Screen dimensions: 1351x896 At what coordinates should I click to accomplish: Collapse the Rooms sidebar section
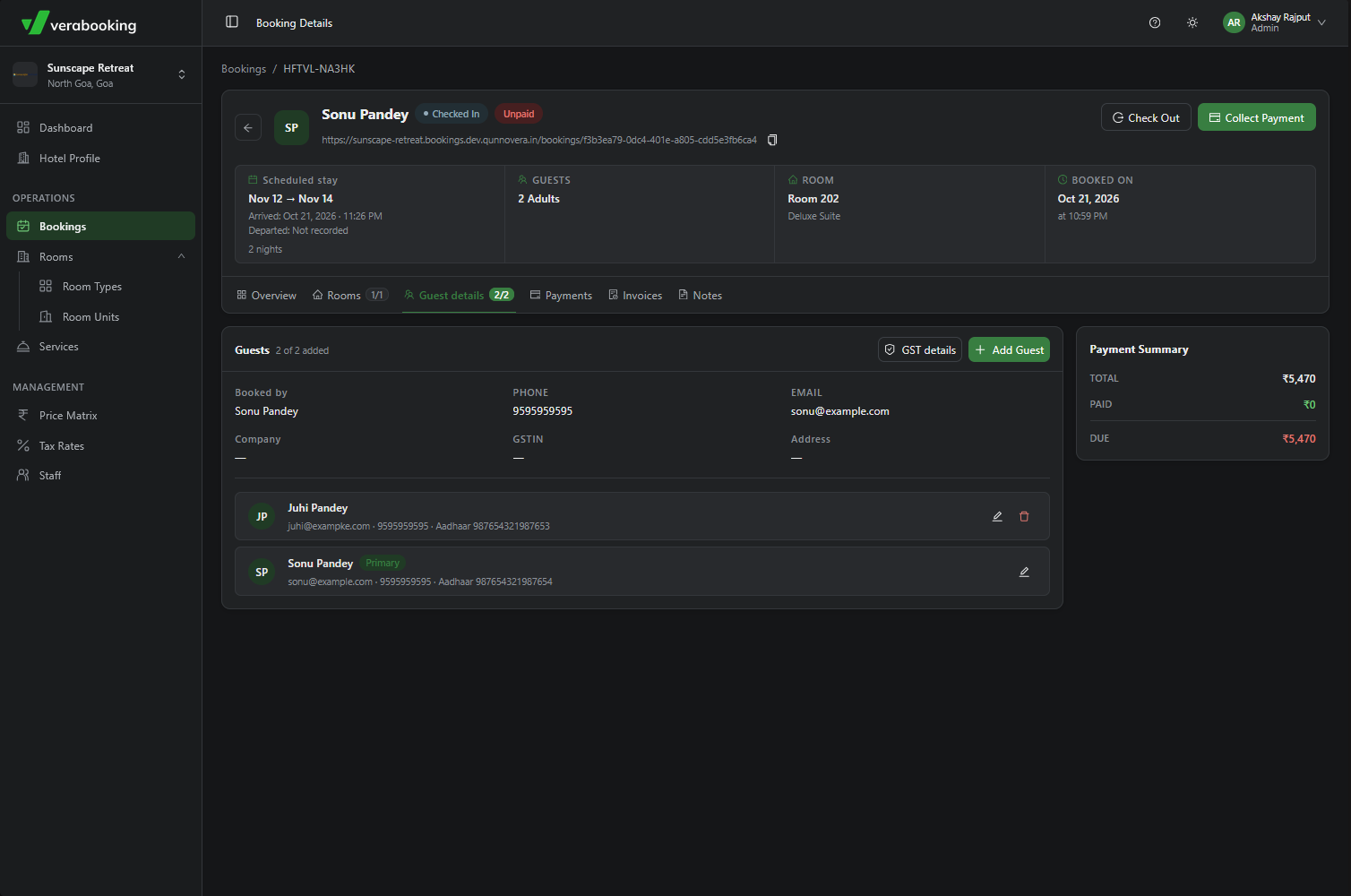(x=181, y=256)
